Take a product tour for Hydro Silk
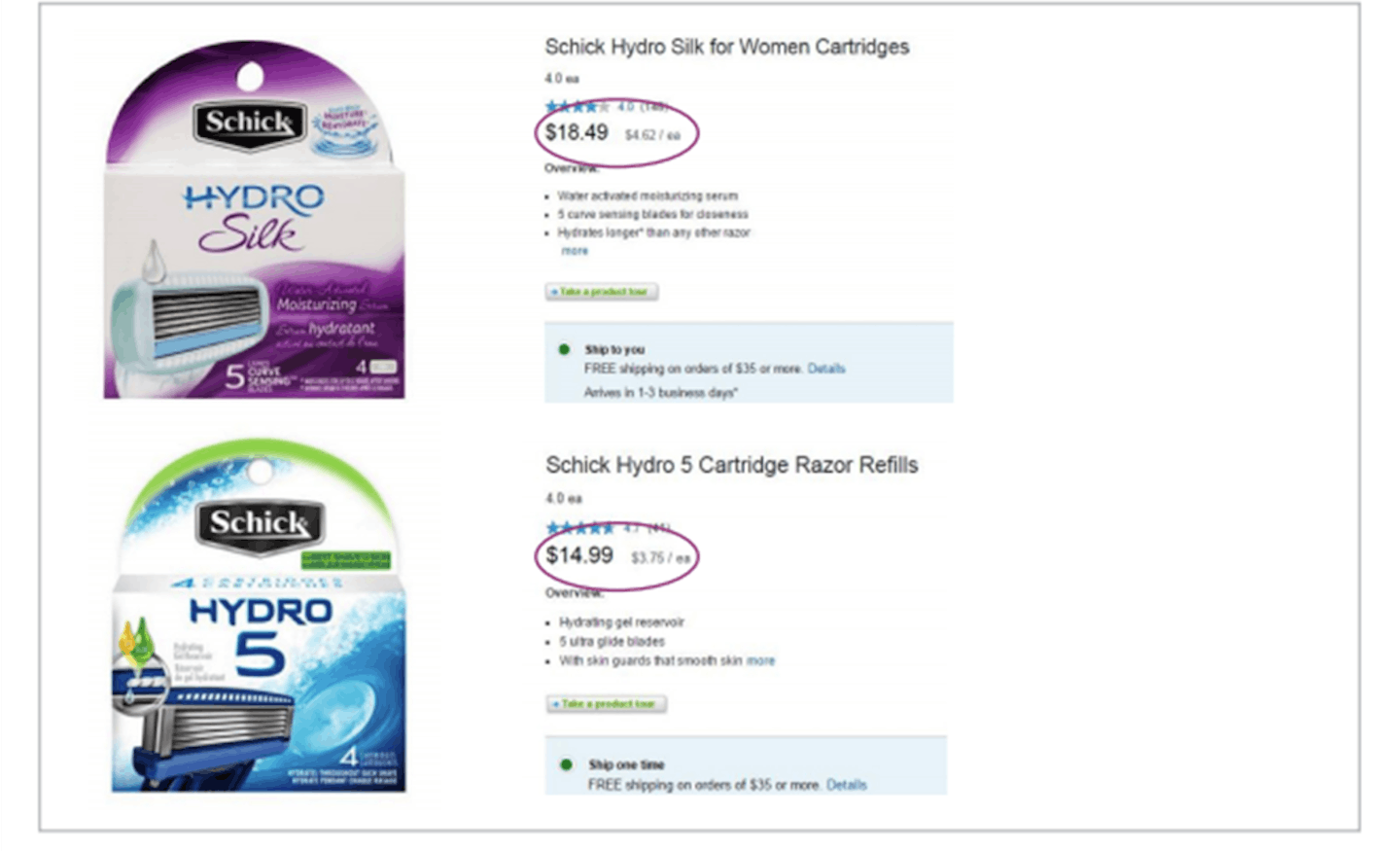The width and height of the screenshot is (1400, 851). click(602, 292)
